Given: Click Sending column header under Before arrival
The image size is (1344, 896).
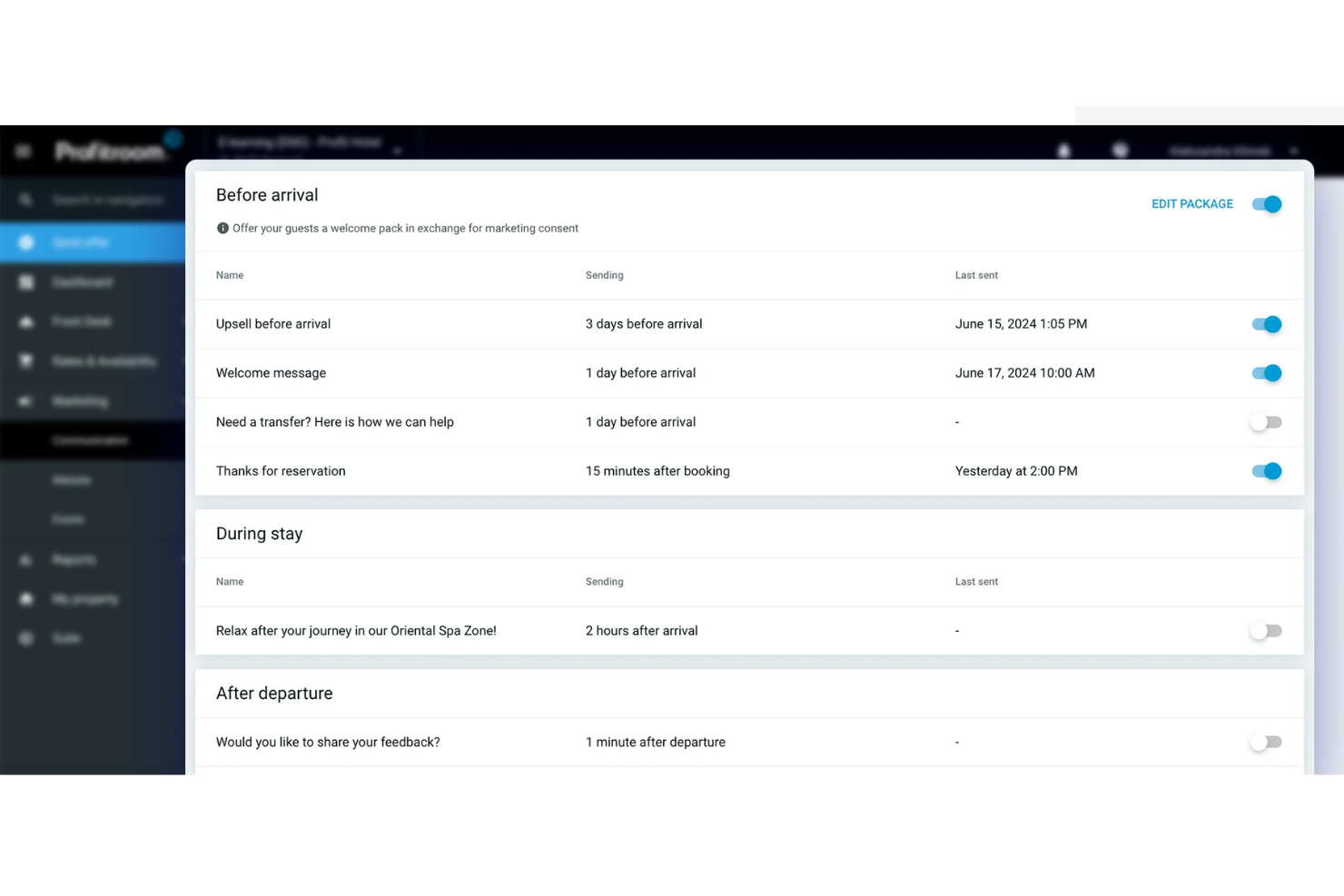Looking at the screenshot, I should click(x=604, y=275).
